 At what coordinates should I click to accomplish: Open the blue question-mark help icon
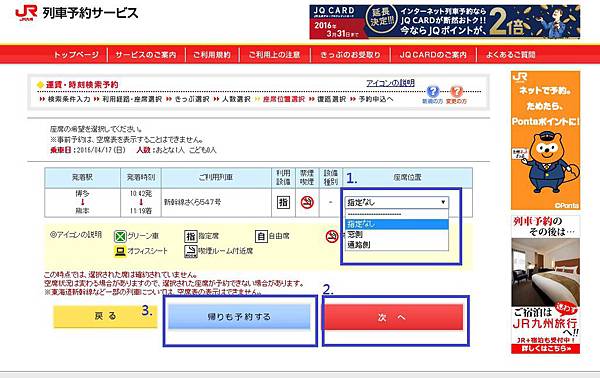tap(433, 91)
